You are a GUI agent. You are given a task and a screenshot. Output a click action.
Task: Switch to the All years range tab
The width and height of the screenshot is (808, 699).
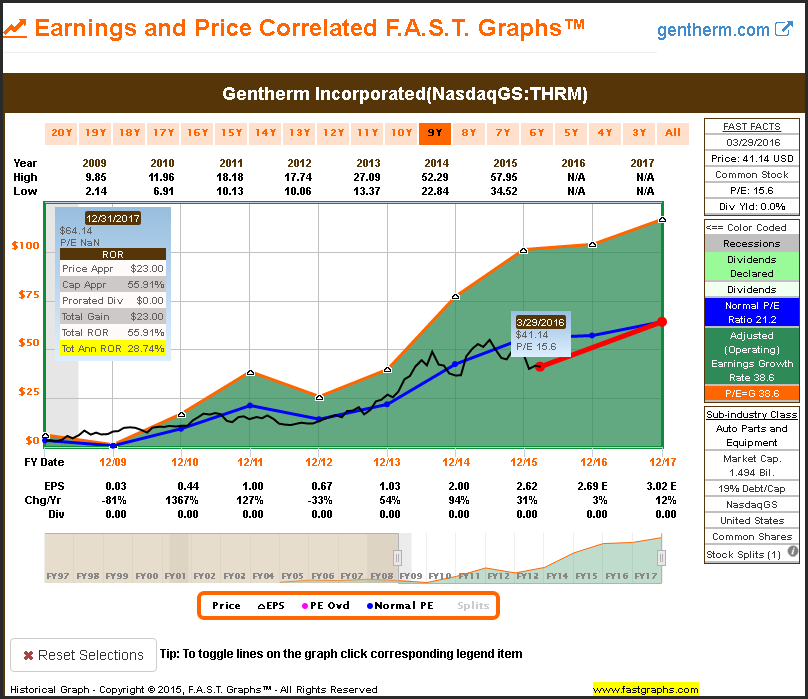[672, 133]
